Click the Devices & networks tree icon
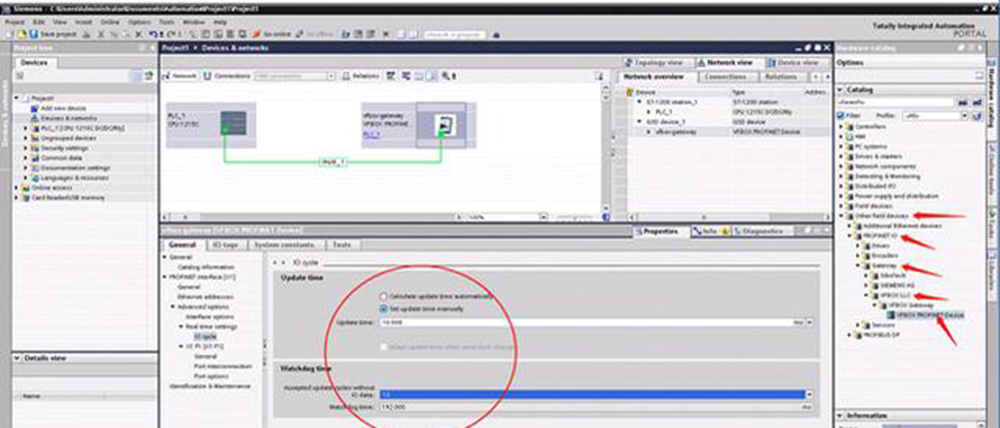This screenshot has width=1000, height=428. 34,118
